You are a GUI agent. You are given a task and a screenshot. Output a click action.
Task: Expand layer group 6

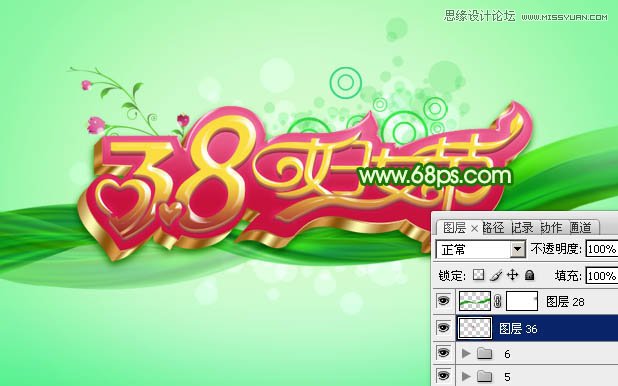tap(466, 354)
